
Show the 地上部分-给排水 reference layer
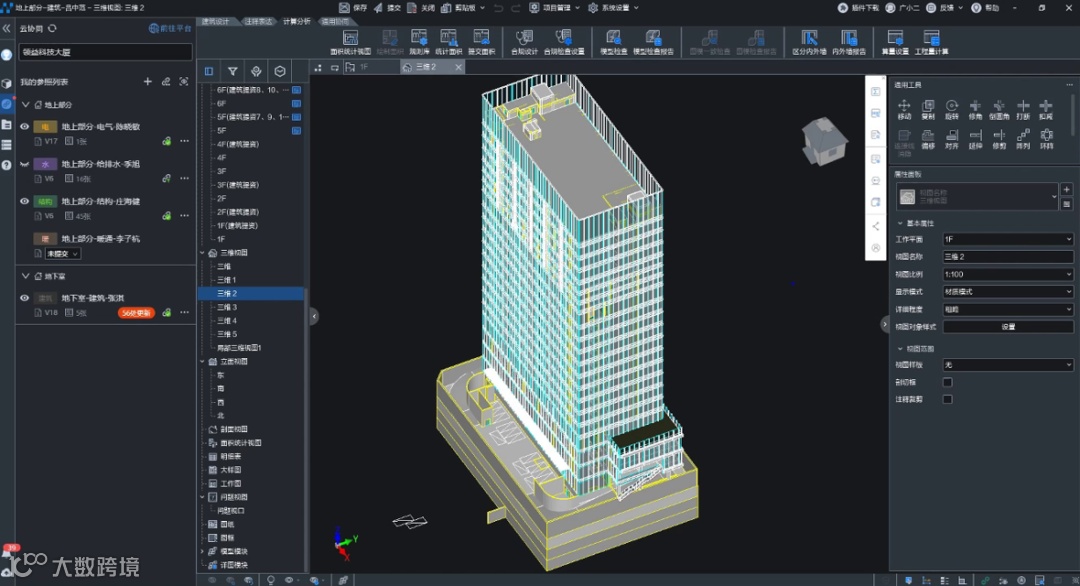coord(24,164)
